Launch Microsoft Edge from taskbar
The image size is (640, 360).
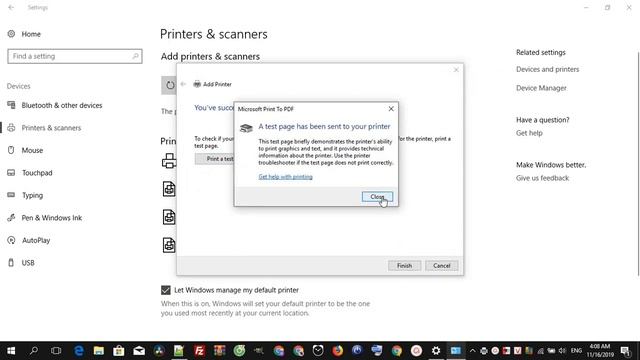pos(78,351)
